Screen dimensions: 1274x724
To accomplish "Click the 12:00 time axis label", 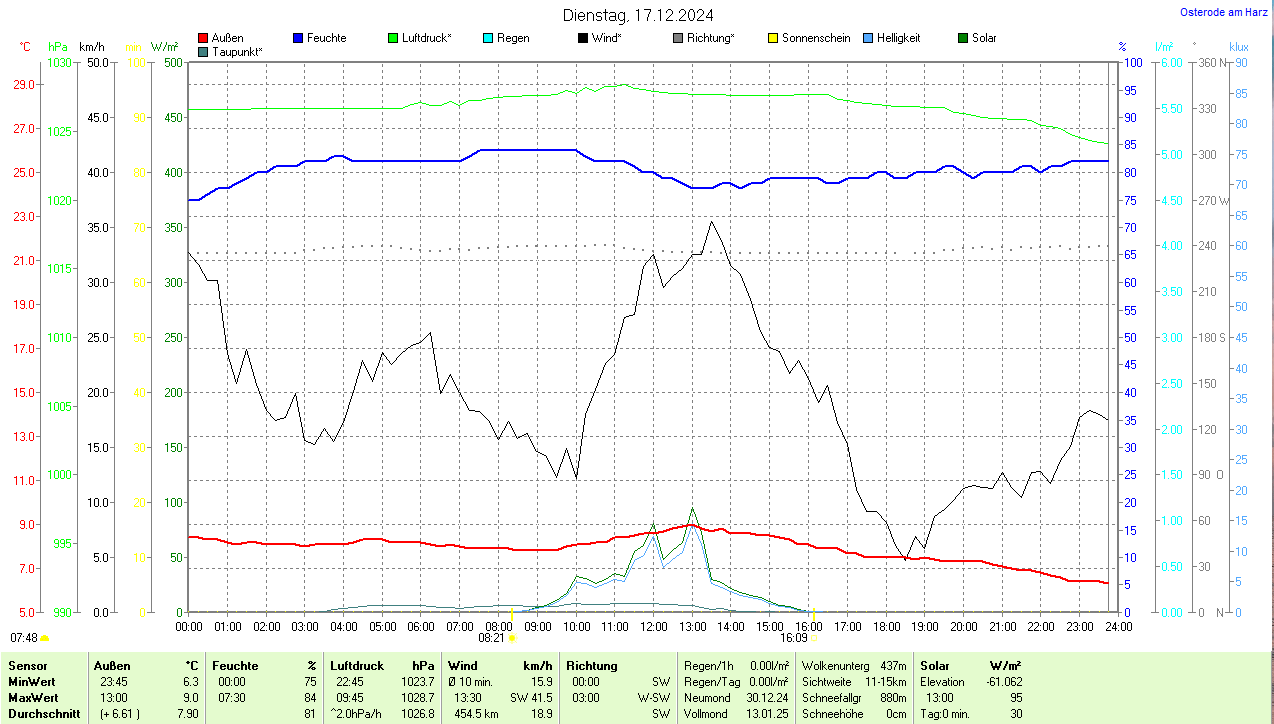I will click(654, 626).
